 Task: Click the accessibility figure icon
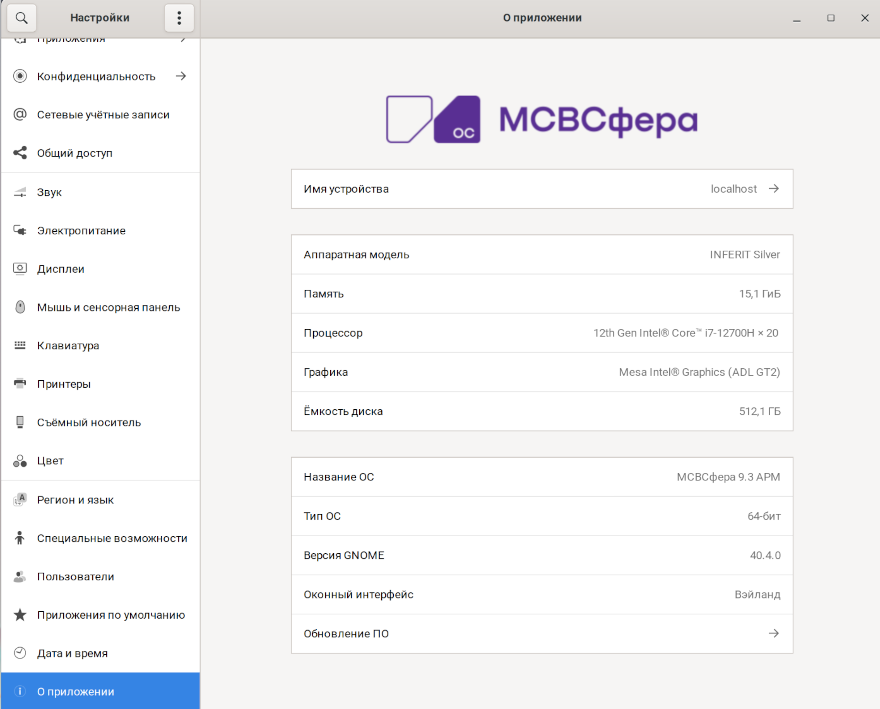[20, 538]
